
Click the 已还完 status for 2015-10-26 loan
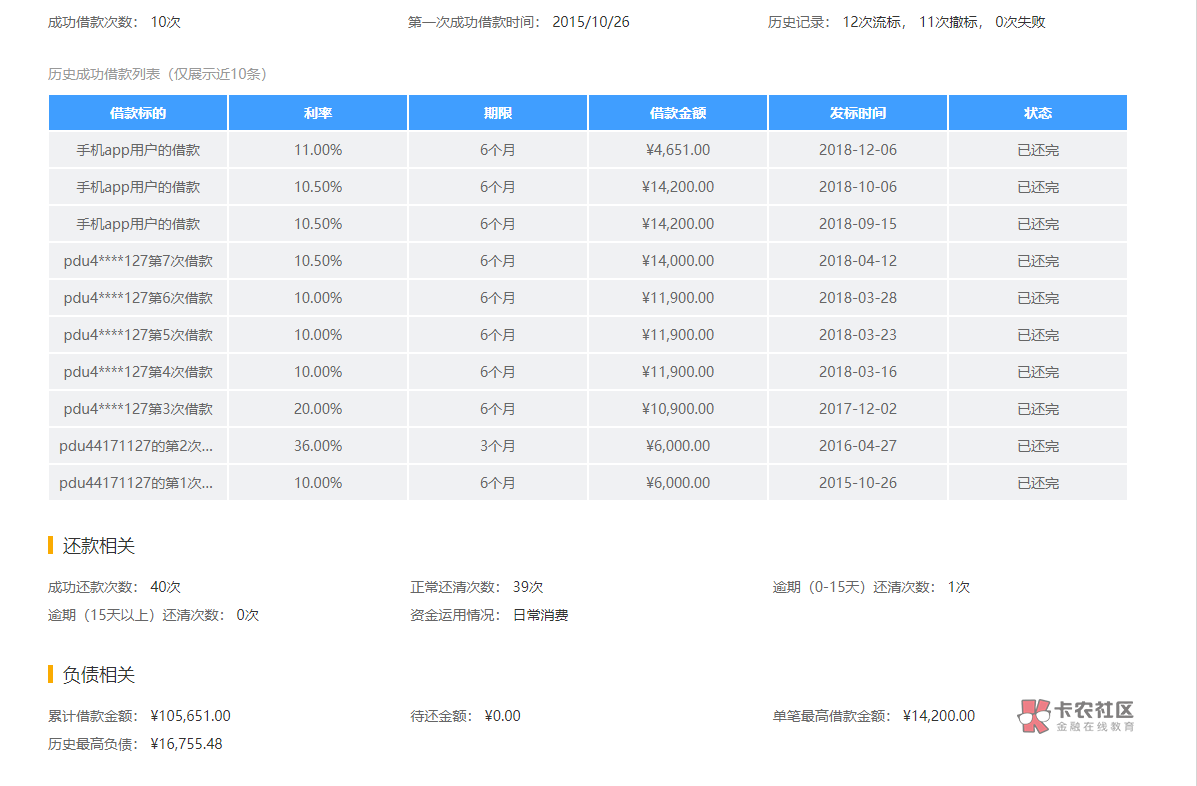(x=1038, y=483)
